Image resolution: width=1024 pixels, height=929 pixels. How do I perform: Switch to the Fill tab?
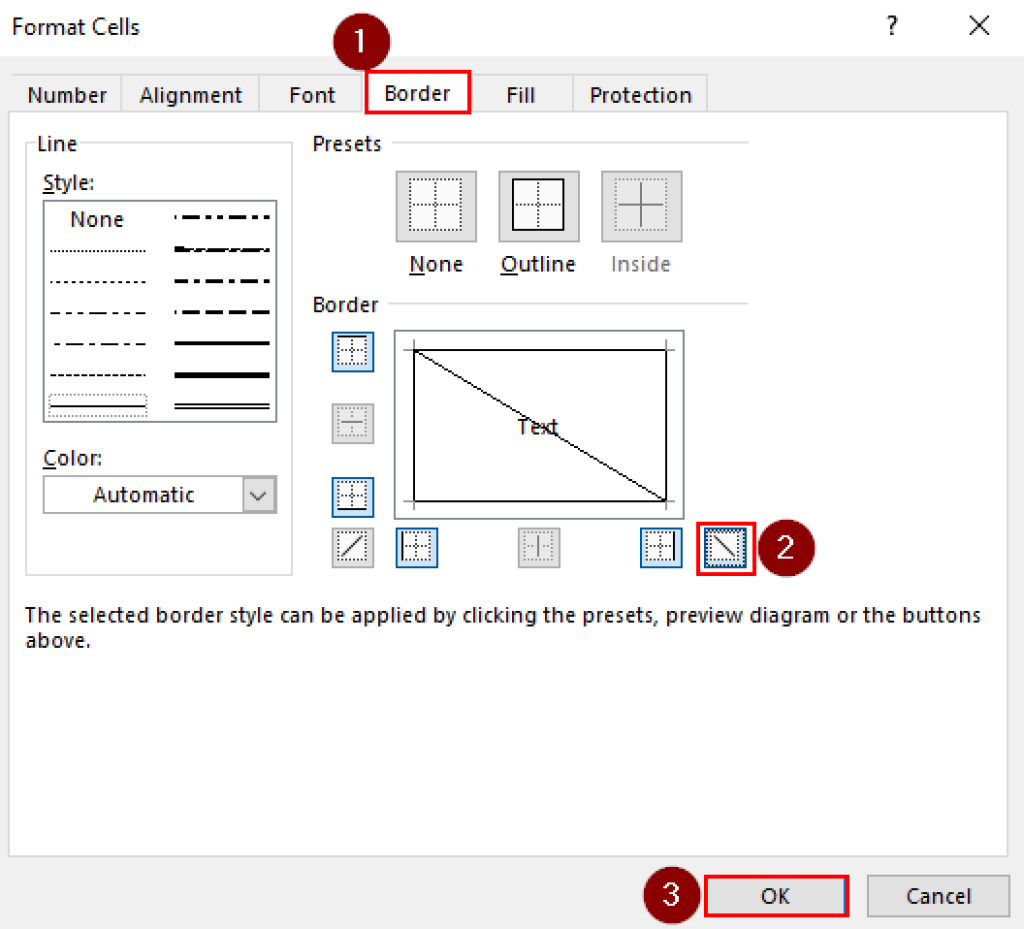pyautogui.click(x=520, y=94)
